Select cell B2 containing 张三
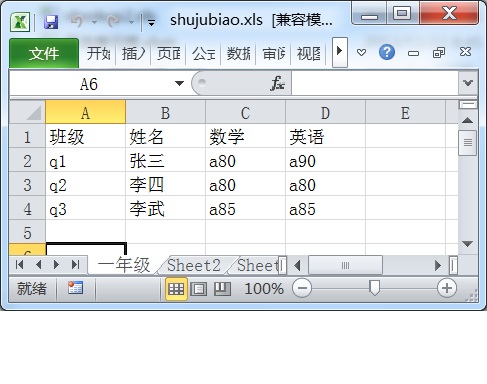 pyautogui.click(x=166, y=161)
